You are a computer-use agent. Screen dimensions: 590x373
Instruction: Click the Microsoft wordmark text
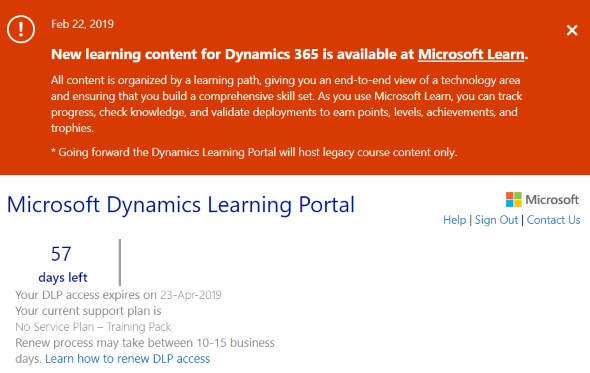(552, 199)
